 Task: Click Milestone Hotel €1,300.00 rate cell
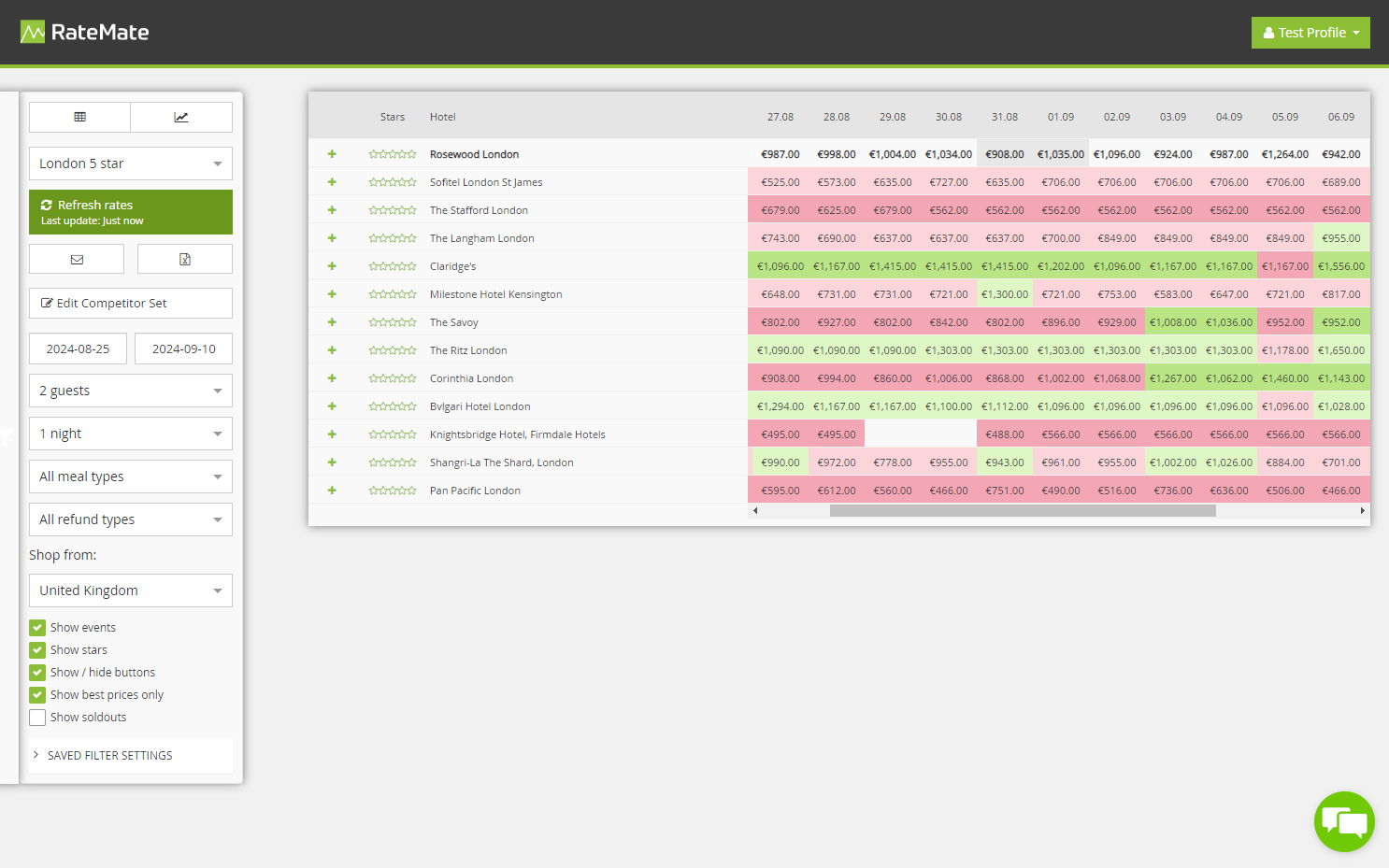point(1005,294)
